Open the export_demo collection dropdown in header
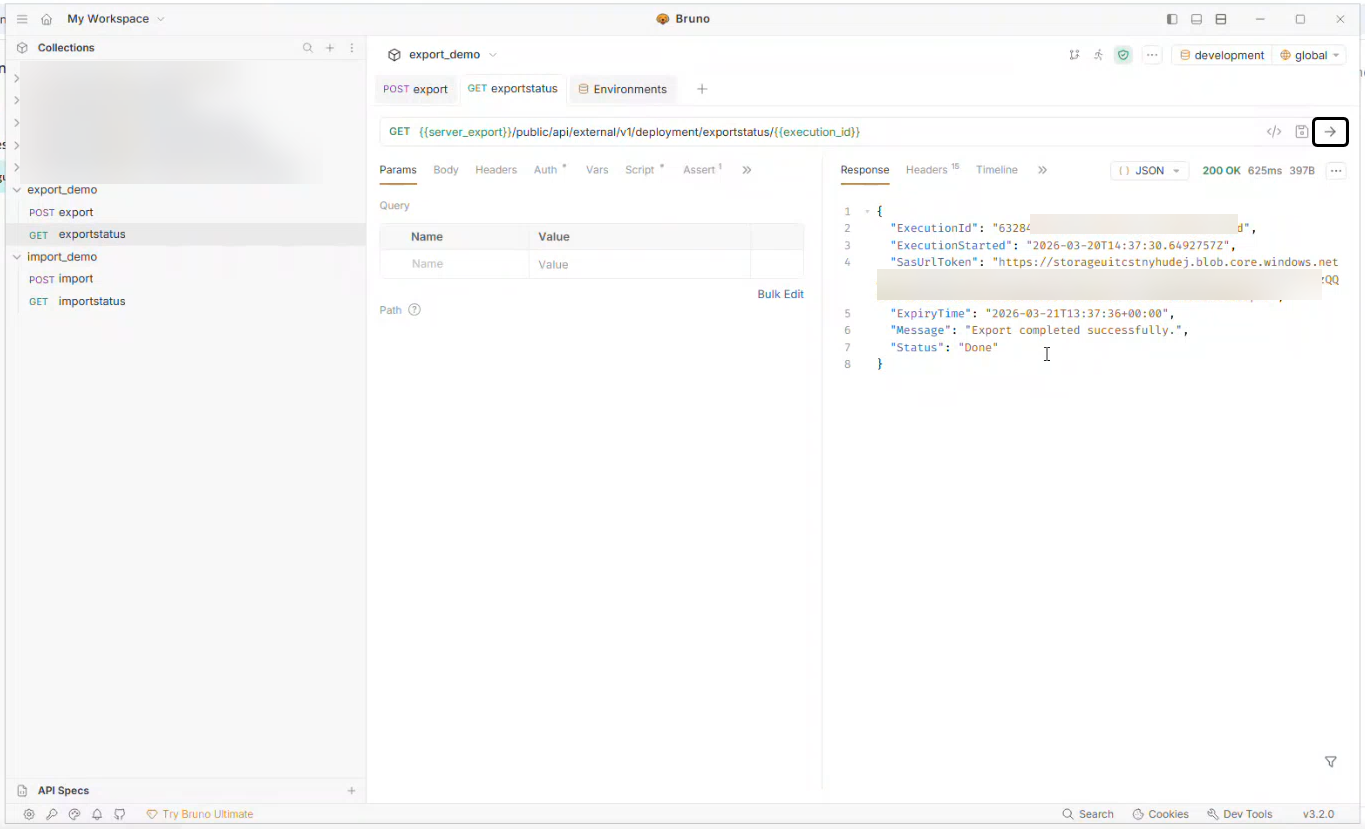Image resolution: width=1365 pixels, height=829 pixels. click(443, 55)
